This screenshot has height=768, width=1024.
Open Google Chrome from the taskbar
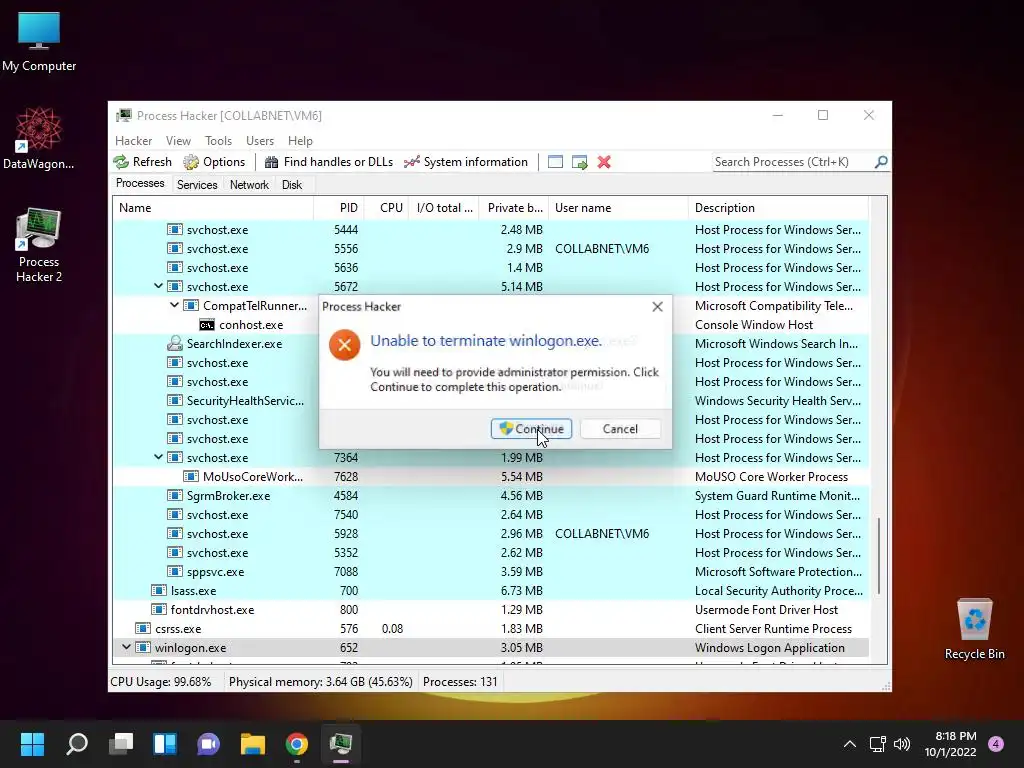(296, 744)
